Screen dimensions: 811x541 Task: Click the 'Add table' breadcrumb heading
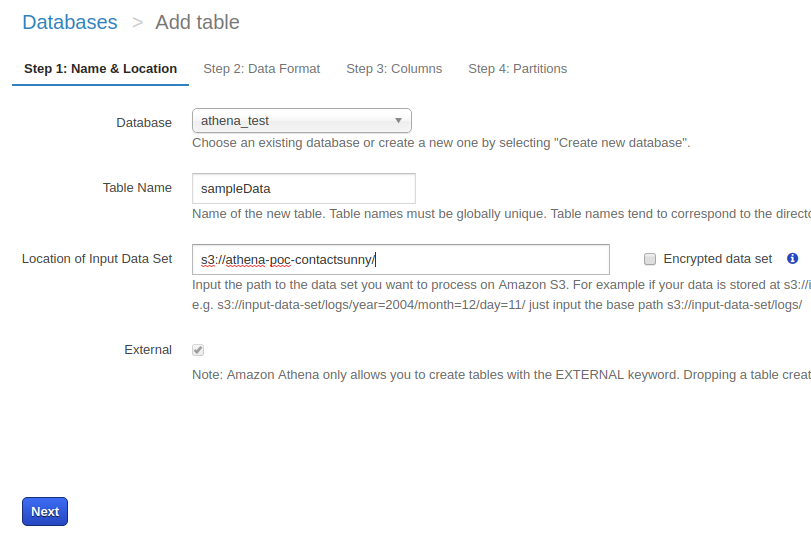tap(197, 22)
